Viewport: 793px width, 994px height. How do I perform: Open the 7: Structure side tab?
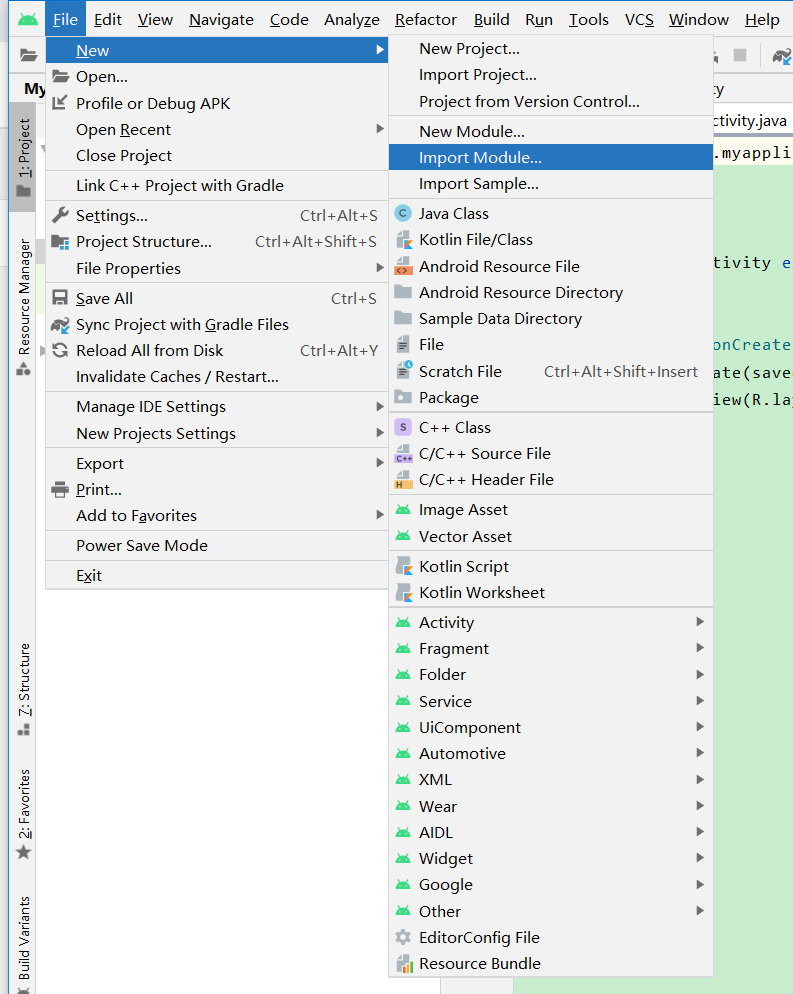23,690
